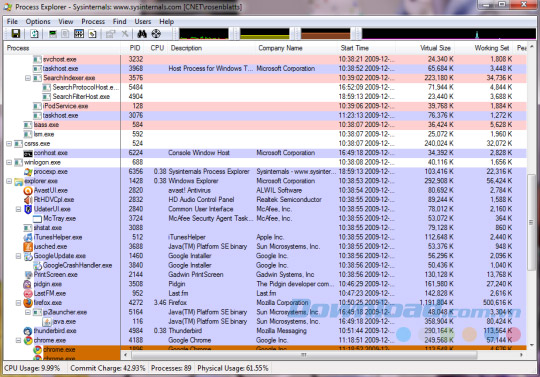Sort by the CPU column header

[x=157, y=48]
